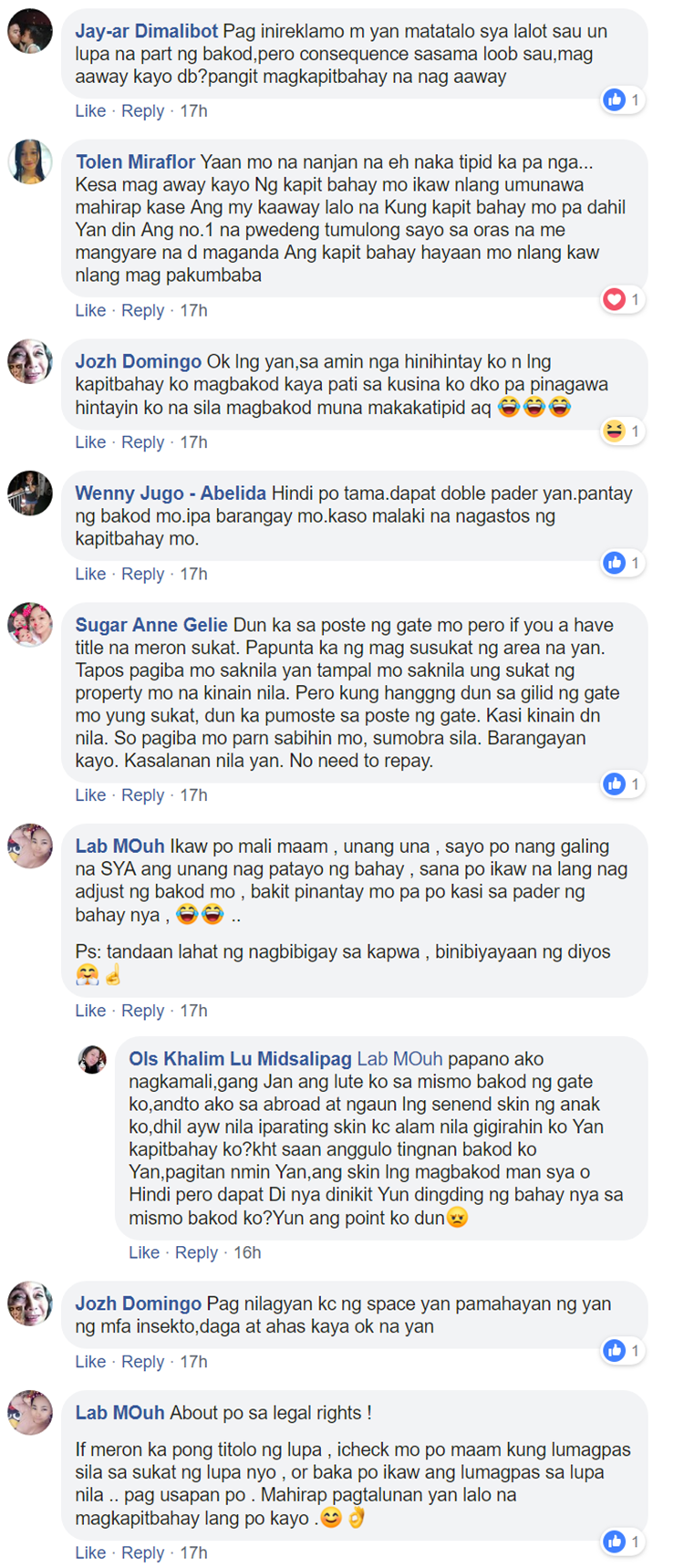Open the Sugar Anne Gelie profile name link
Image resolution: width=684 pixels, height=1568 pixels.
[x=151, y=625]
